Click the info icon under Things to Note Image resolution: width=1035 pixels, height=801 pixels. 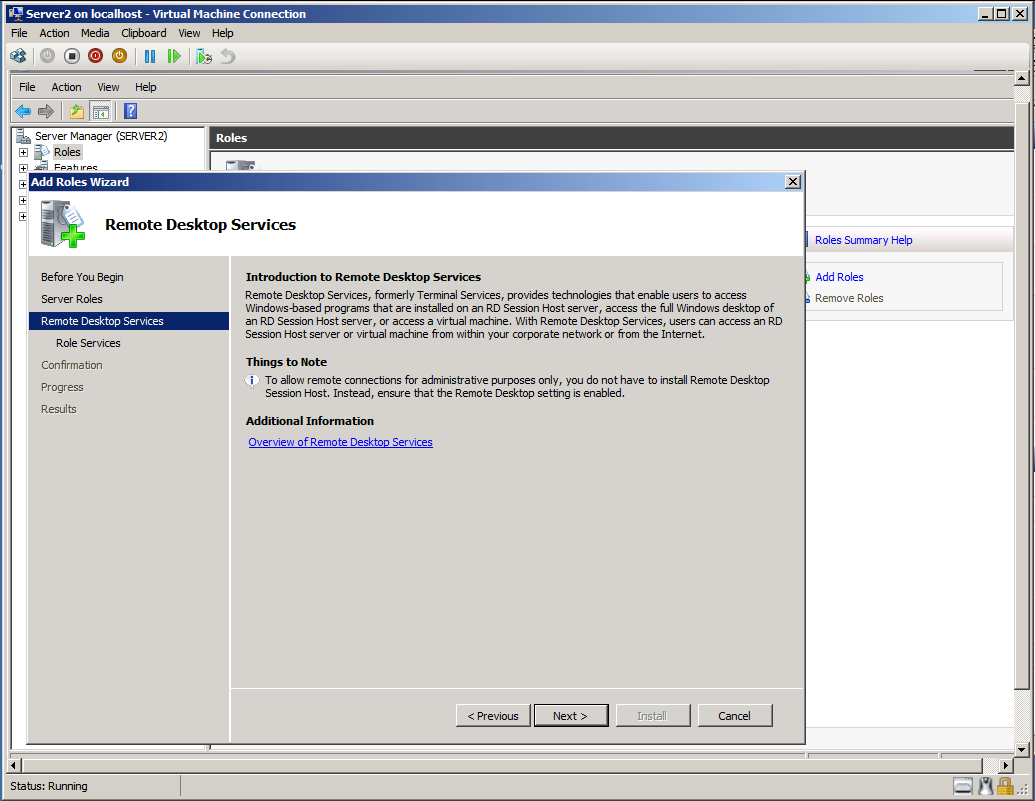(252, 381)
